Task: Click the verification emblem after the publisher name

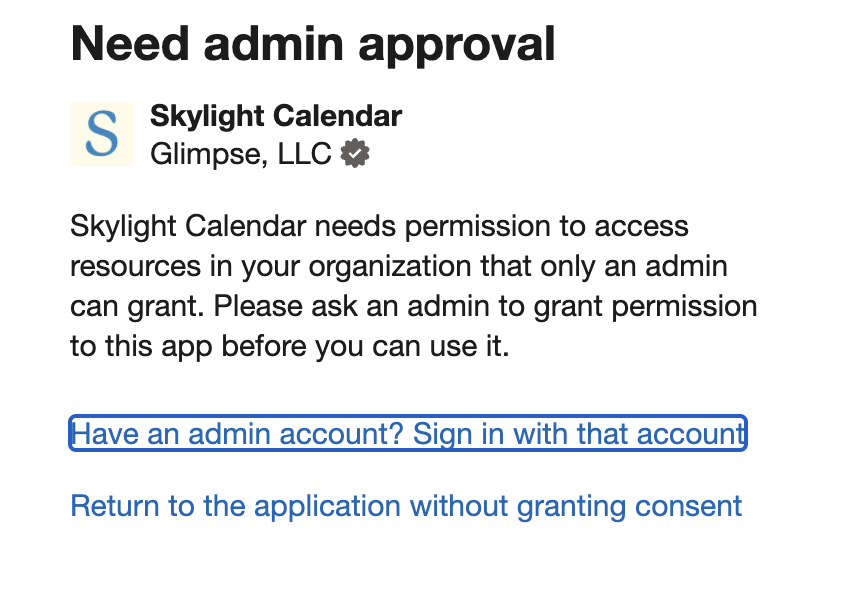Action: (x=355, y=153)
